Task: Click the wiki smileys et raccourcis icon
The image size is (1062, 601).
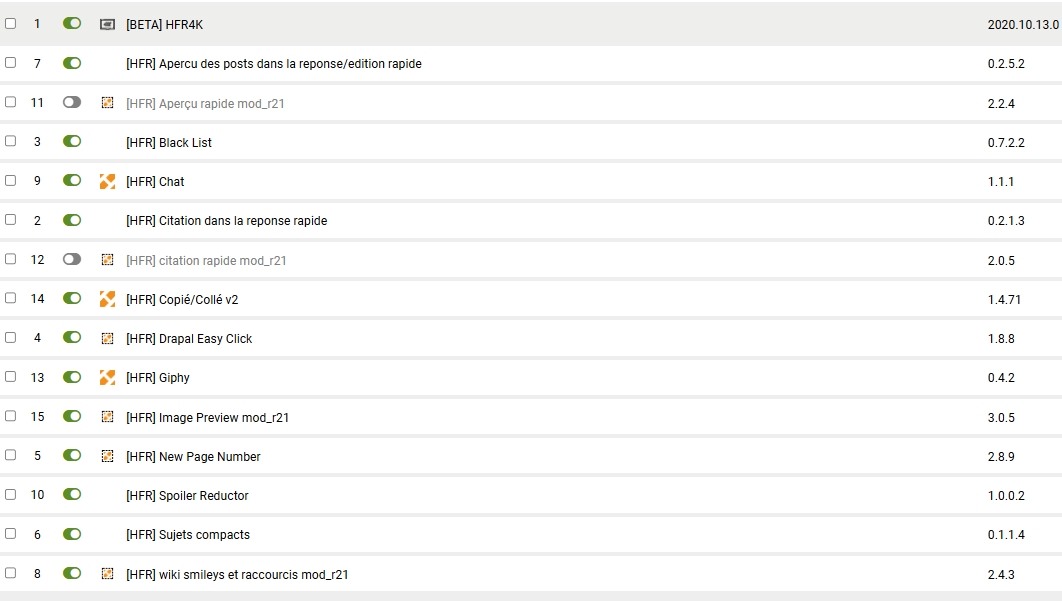Action: pyautogui.click(x=107, y=574)
